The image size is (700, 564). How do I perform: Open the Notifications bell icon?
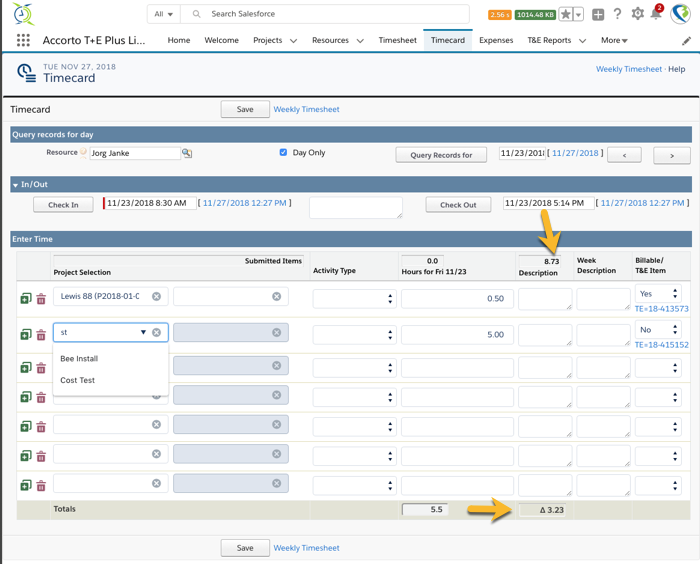coord(656,13)
